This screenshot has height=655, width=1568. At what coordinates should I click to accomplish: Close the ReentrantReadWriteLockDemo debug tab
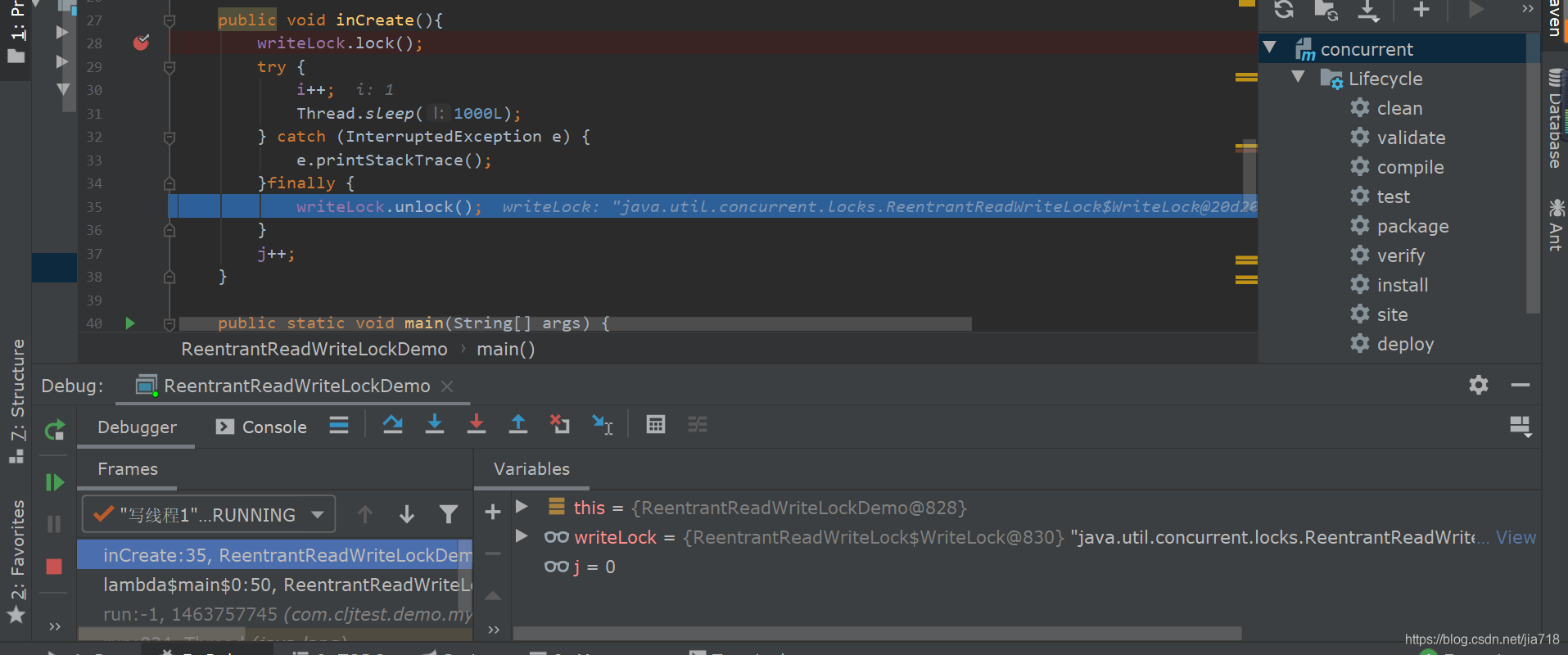click(447, 386)
